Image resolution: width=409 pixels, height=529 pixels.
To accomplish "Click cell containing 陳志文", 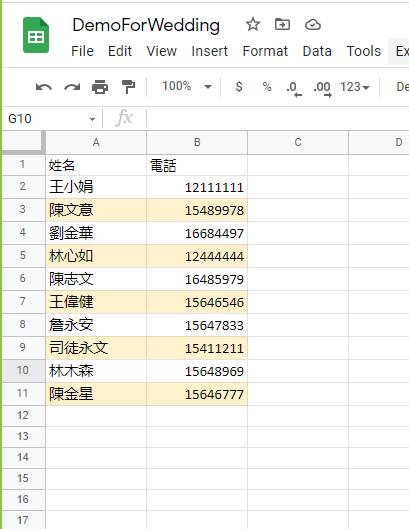I will [x=96, y=279].
